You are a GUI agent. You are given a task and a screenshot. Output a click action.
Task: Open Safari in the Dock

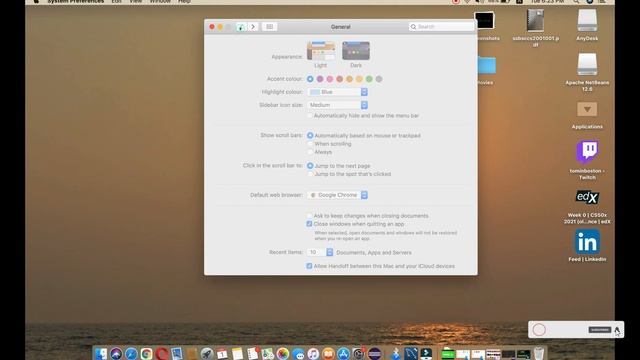tap(131, 353)
